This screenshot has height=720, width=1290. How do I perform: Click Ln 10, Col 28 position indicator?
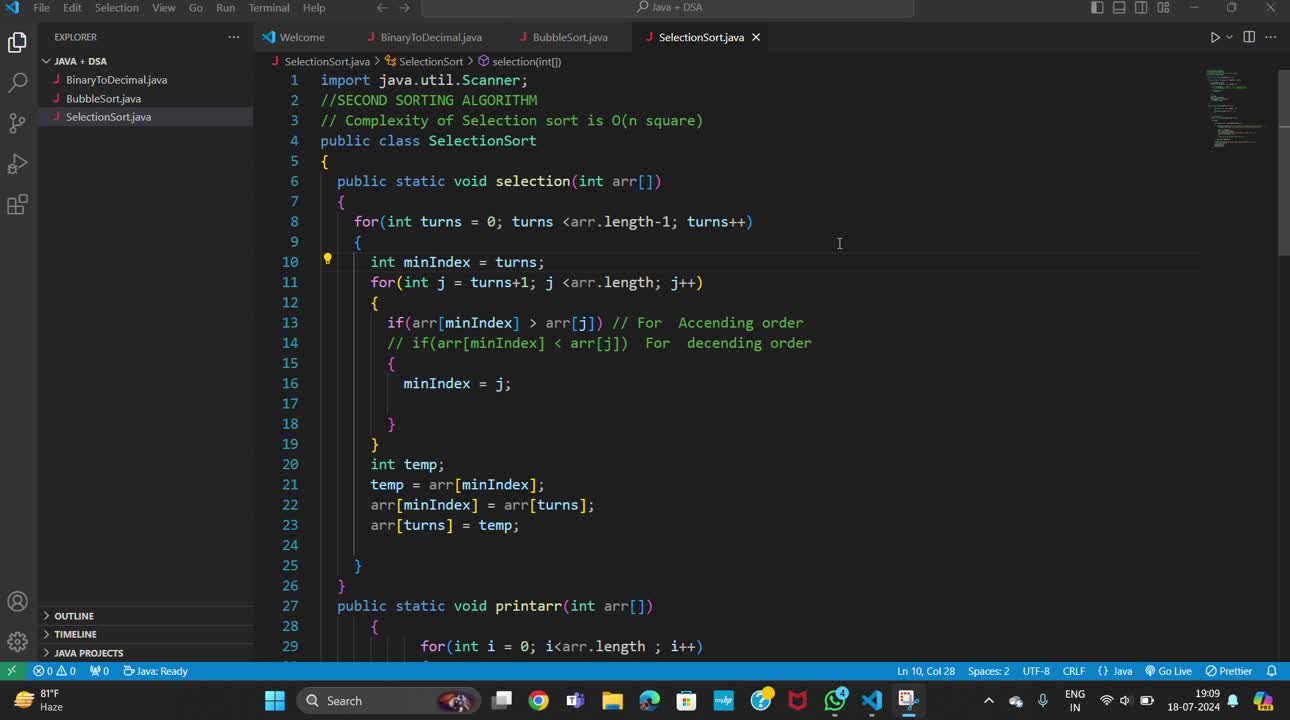pyautogui.click(x=926, y=671)
